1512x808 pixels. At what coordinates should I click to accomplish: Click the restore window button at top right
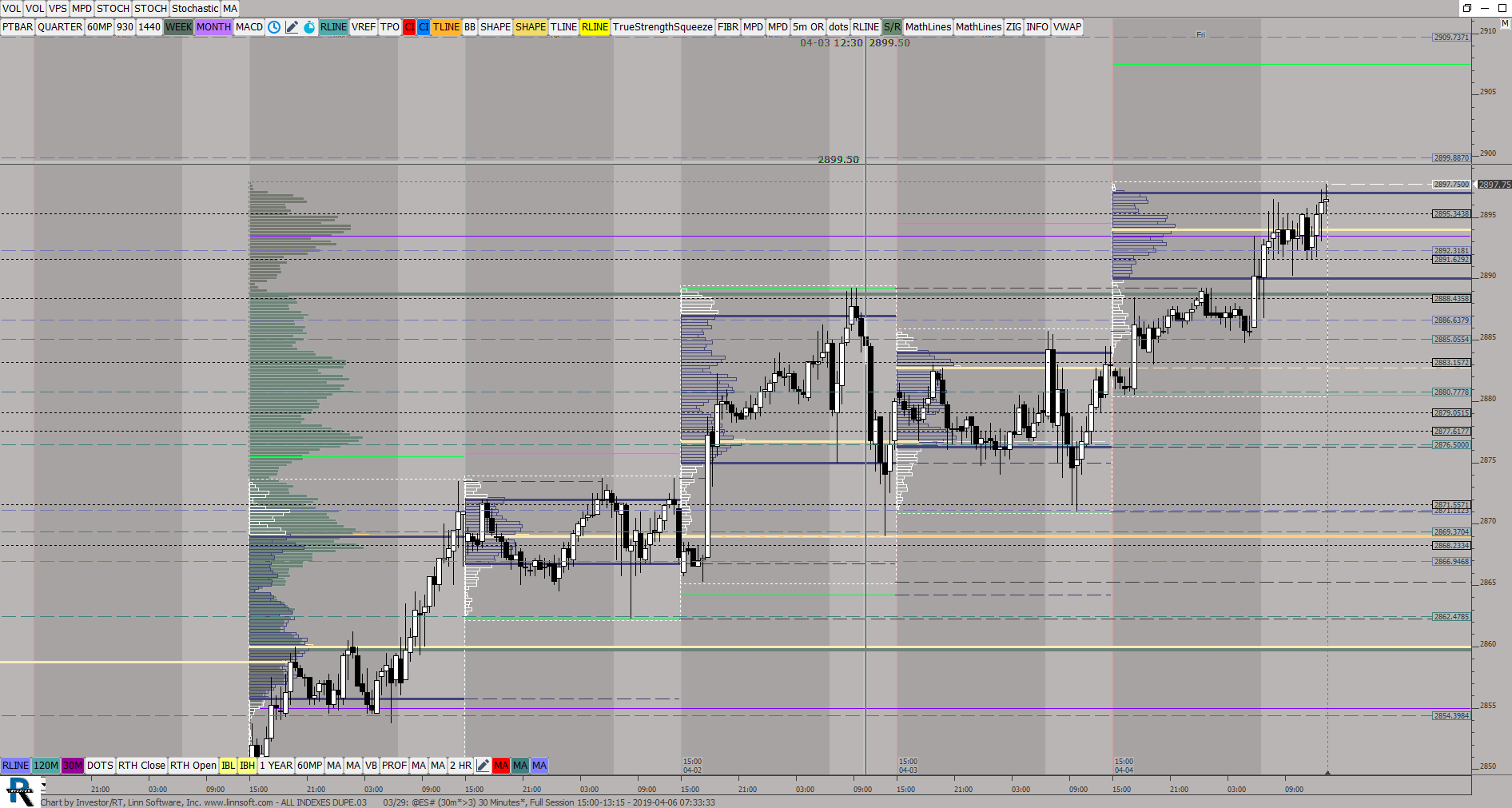[x=1467, y=8]
